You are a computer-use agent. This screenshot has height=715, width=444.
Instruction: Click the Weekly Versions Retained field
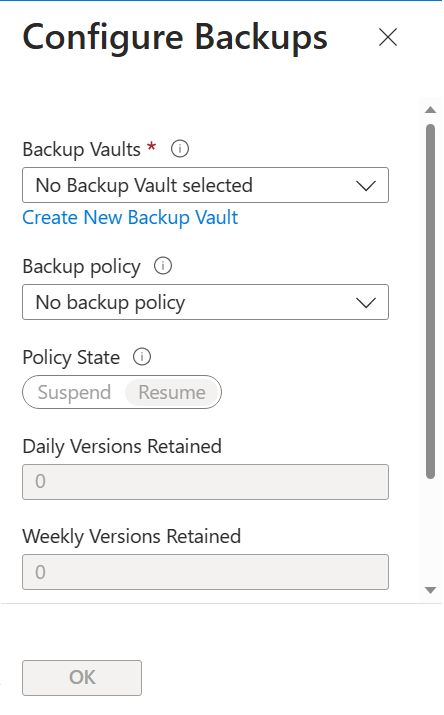click(206, 572)
